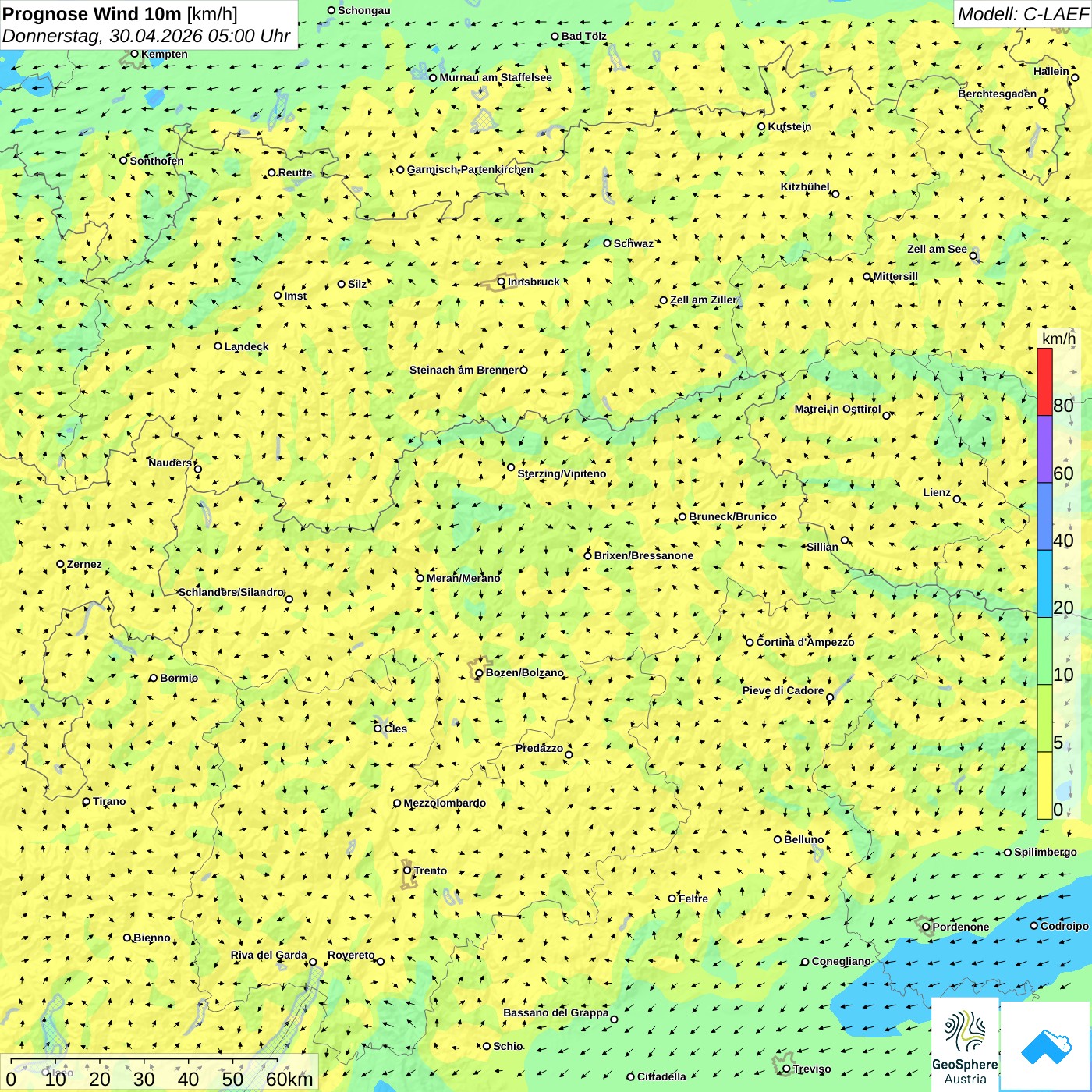Click the 'km/h' legend unit label
This screenshot has height=1092, width=1092.
coord(1058,339)
